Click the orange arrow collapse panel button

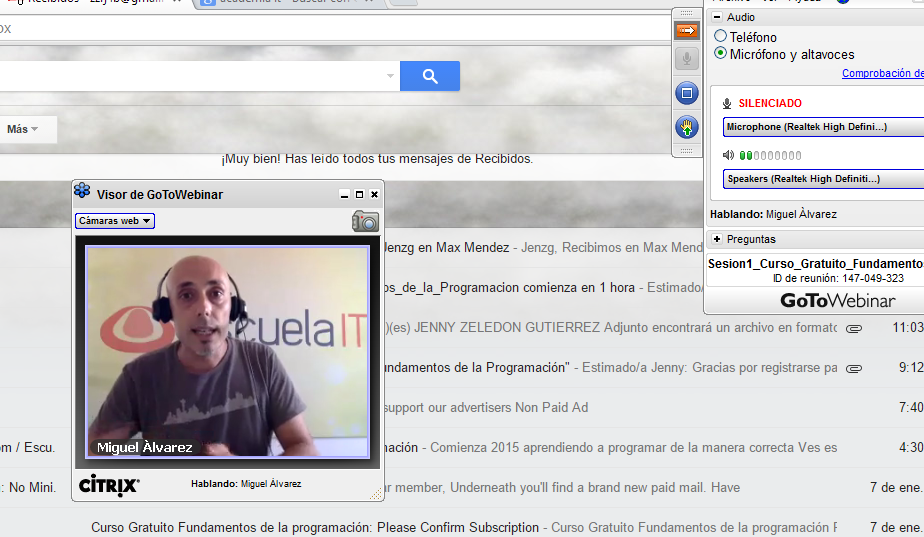coord(686,31)
